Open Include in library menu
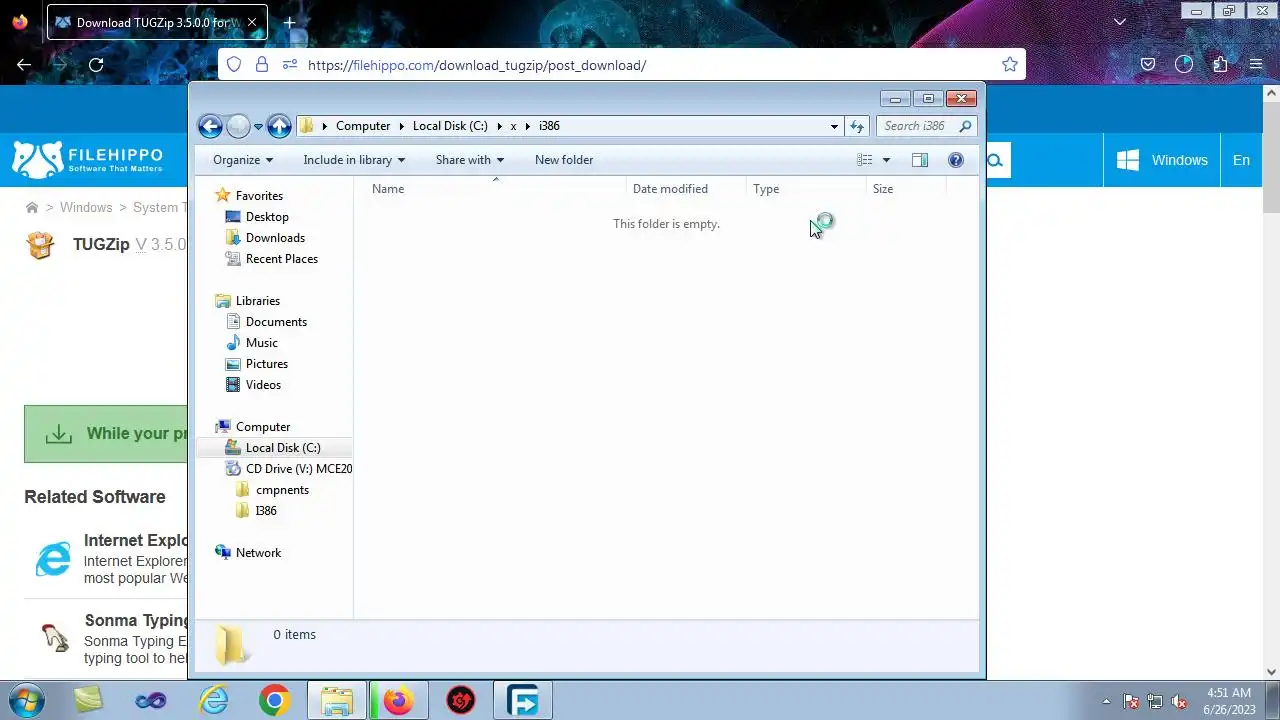 point(354,160)
